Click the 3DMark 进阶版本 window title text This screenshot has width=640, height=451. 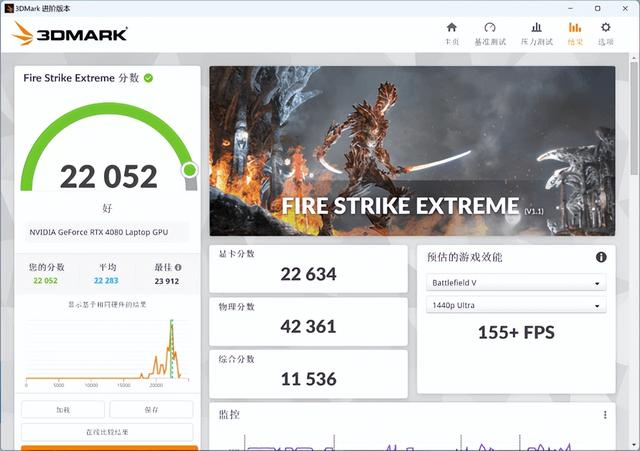pyautogui.click(x=43, y=8)
